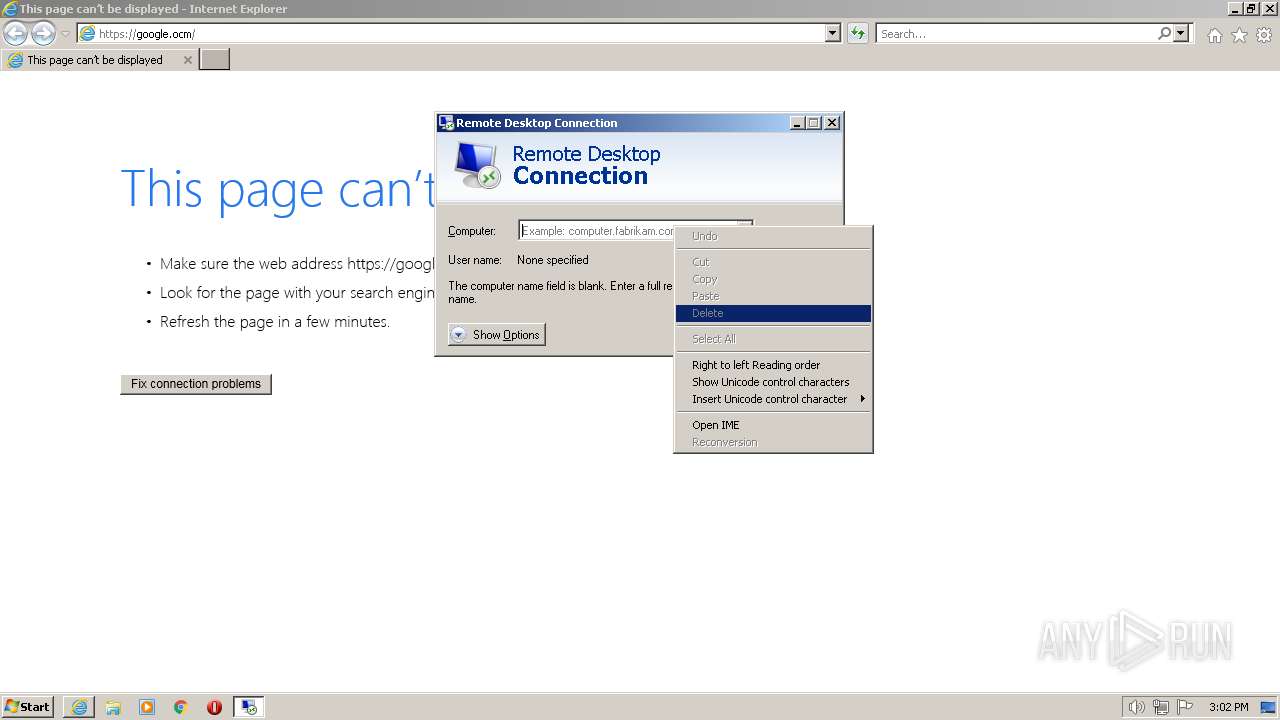
Task: Refresh the page using the refresh icon
Action: 858,34
